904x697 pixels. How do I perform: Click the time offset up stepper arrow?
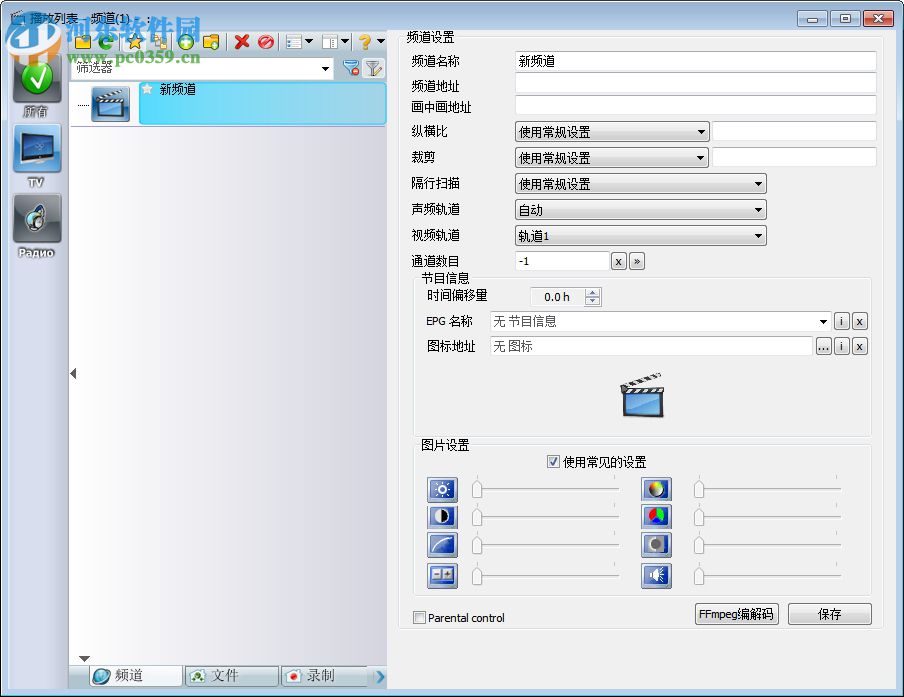tap(594, 293)
